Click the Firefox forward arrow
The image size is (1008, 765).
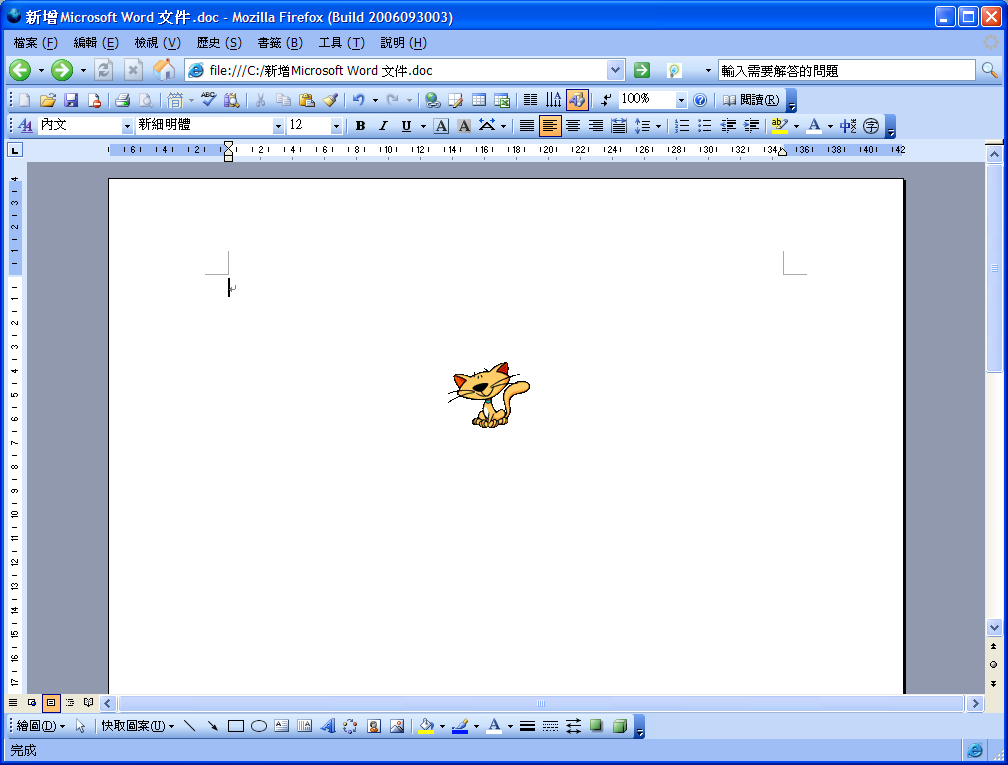(x=62, y=70)
